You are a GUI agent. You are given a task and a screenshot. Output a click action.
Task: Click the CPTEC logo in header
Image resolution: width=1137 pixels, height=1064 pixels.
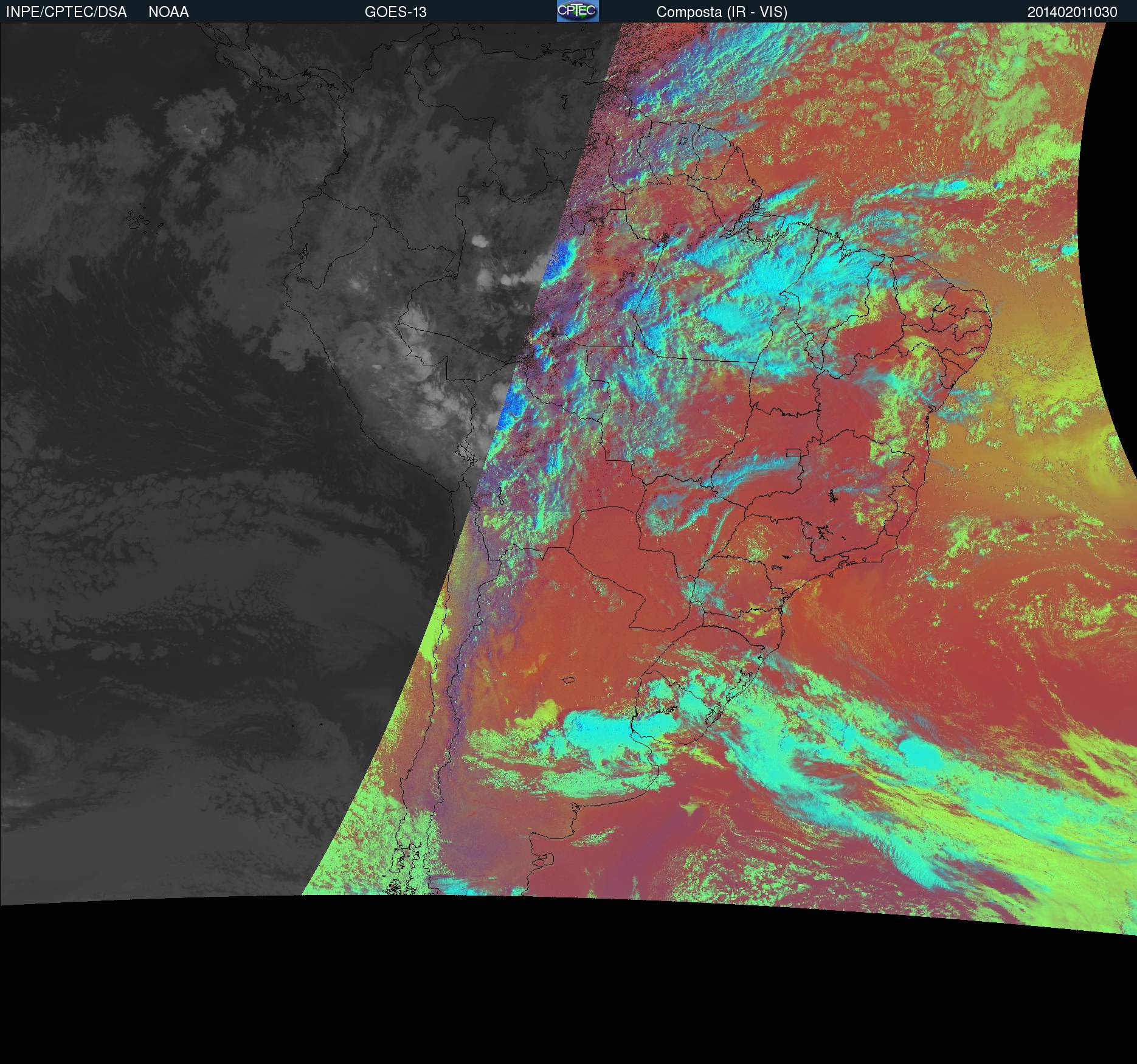(x=578, y=11)
